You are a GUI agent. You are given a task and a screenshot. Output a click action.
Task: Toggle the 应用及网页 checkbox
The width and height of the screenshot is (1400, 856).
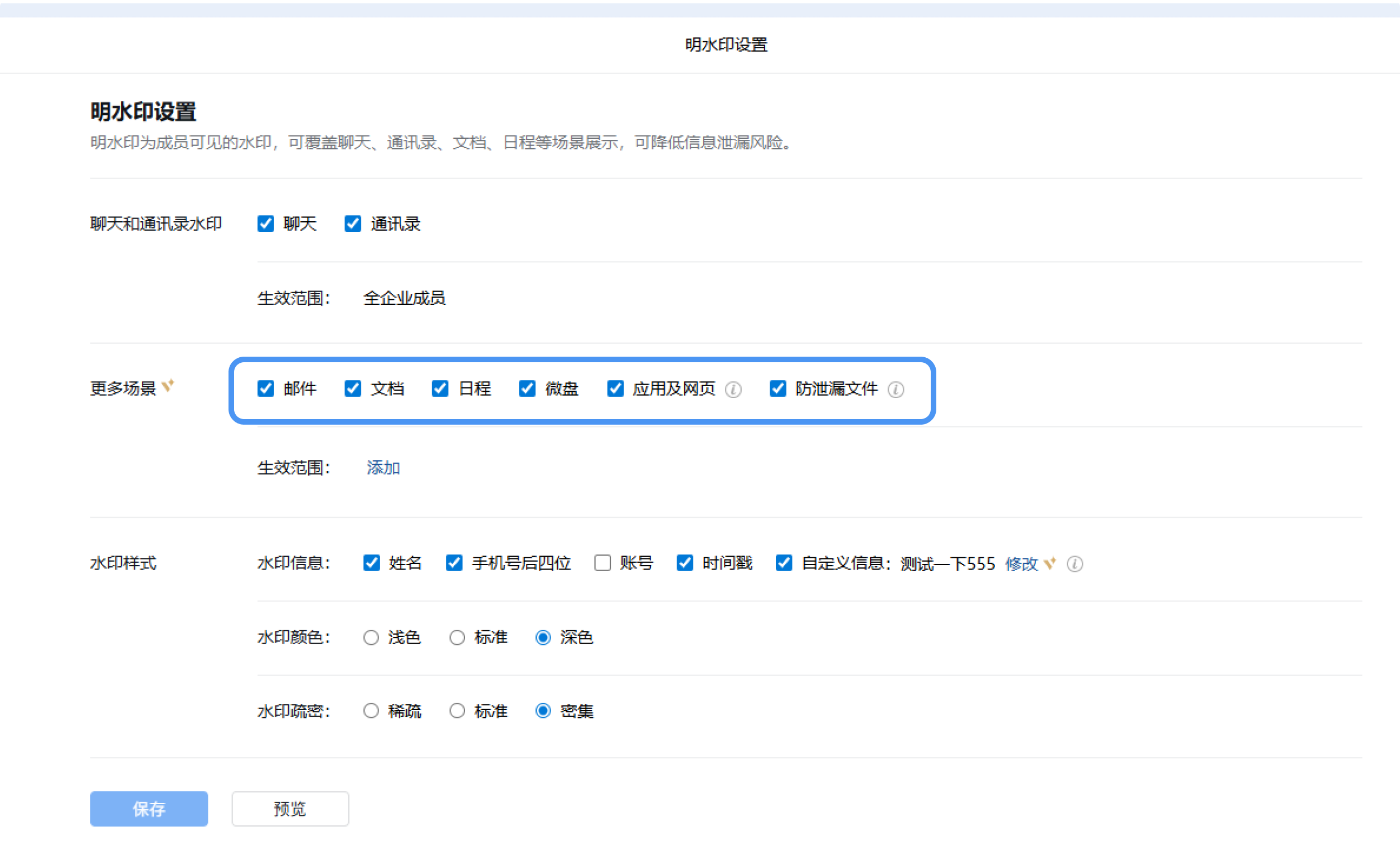(615, 388)
